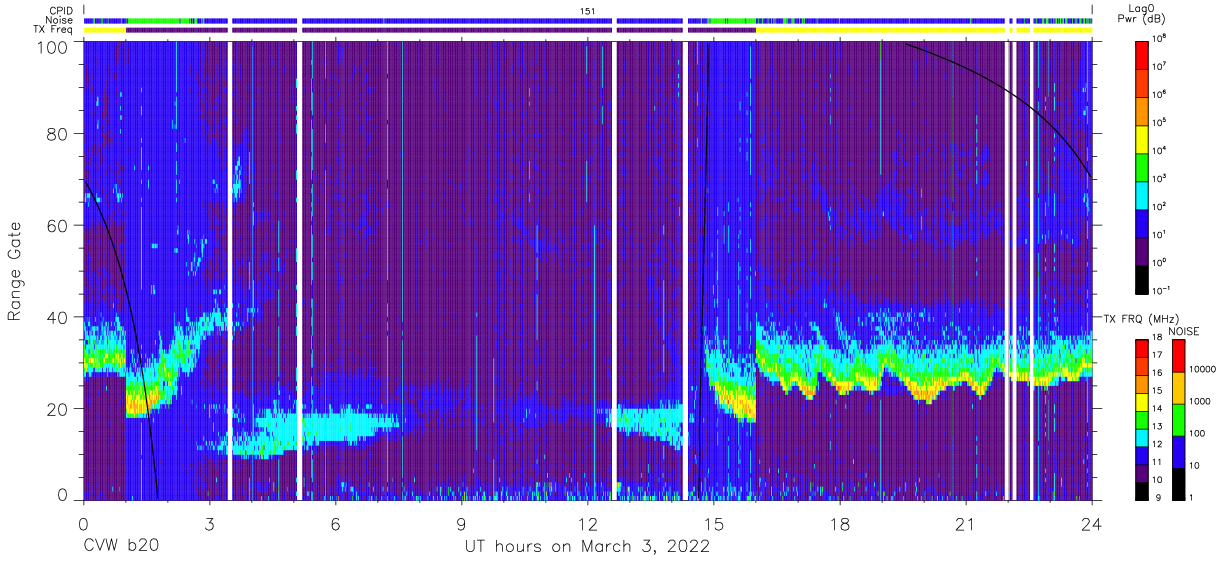
Task: Click the UT hours on March 3, 2022 caption
Action: click(x=587, y=546)
